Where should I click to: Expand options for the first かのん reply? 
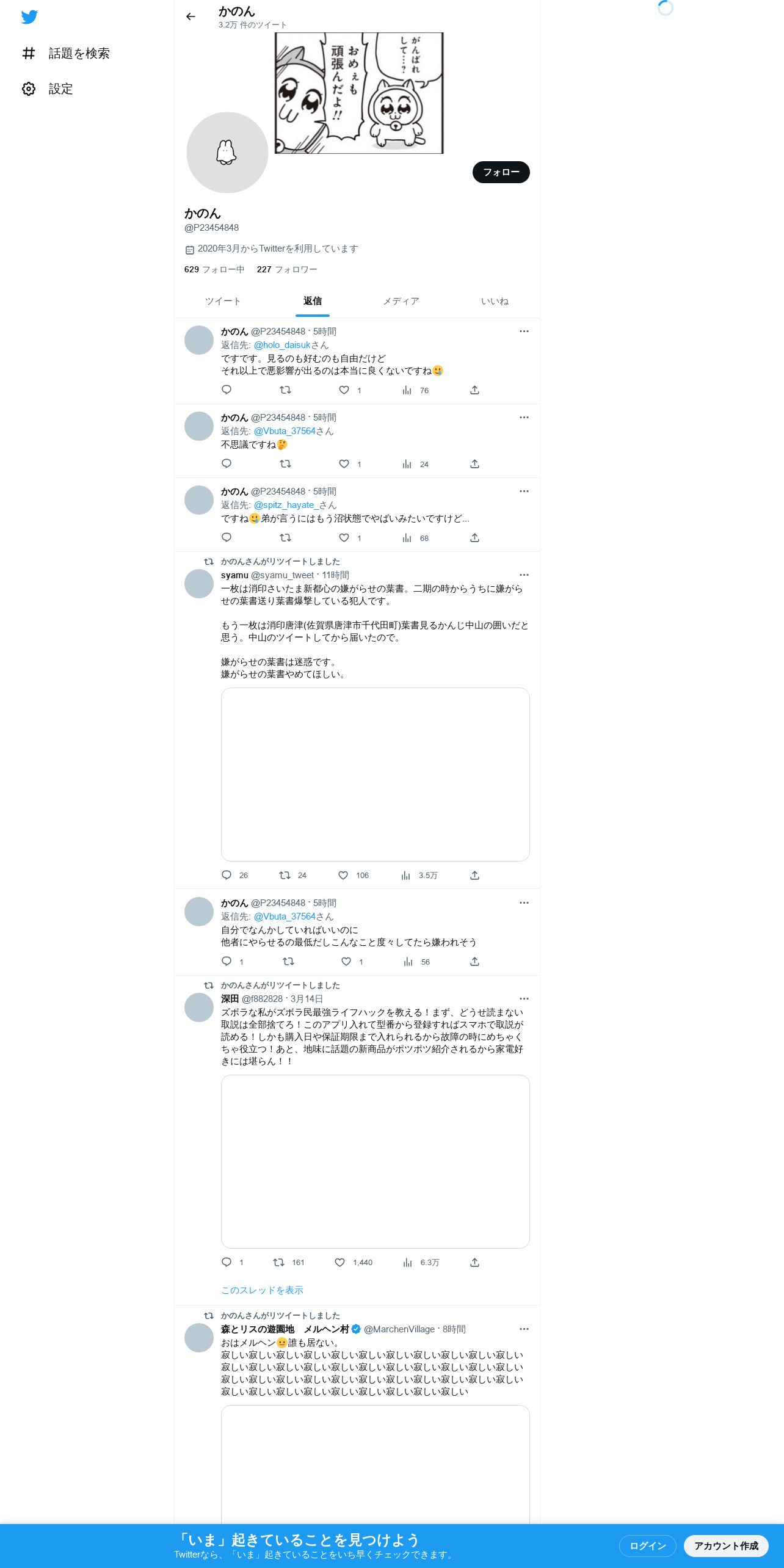(524, 331)
